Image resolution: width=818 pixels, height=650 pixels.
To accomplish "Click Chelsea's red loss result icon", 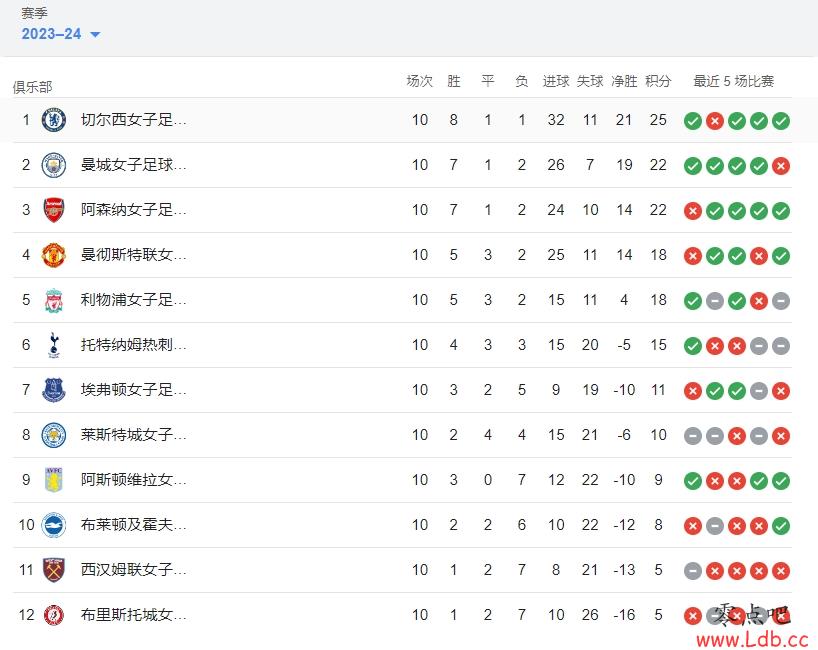I will click(x=715, y=121).
